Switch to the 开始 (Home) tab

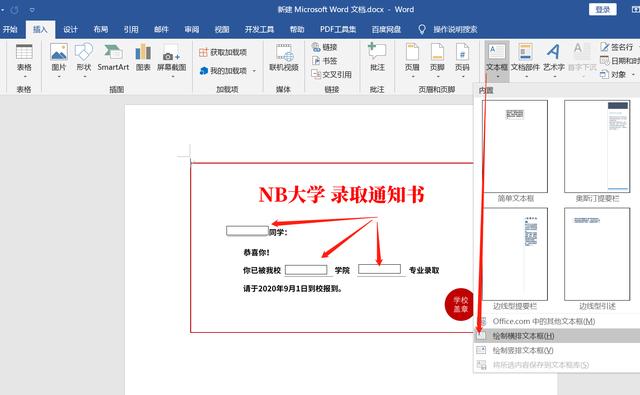(x=10, y=29)
